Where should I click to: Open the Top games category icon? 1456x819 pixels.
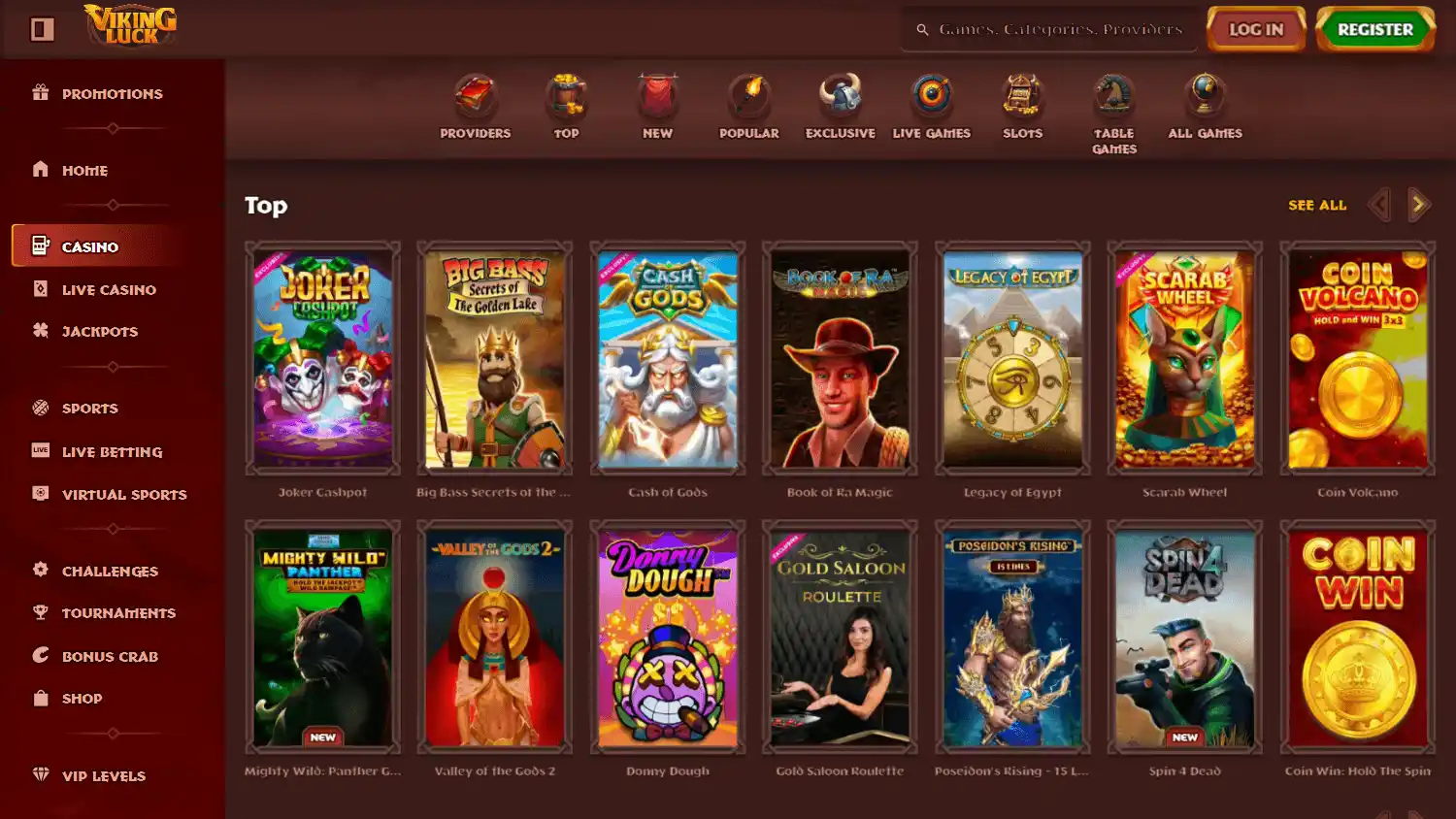tap(566, 96)
